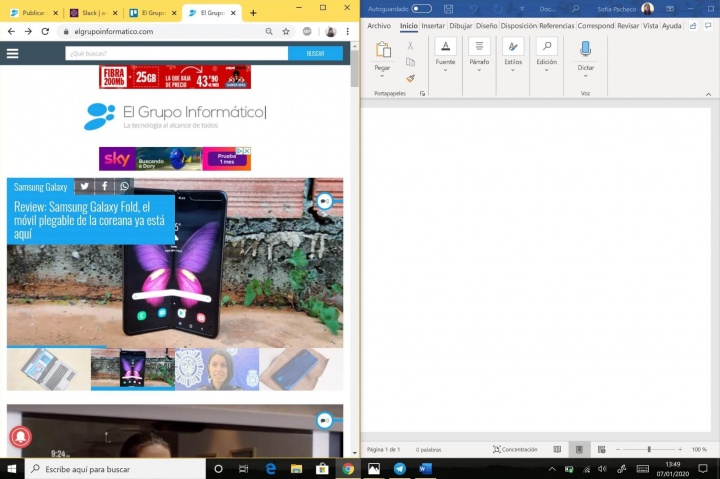Open new Chrome tab with plus button
The height and width of the screenshot is (479, 720).
point(253,13)
